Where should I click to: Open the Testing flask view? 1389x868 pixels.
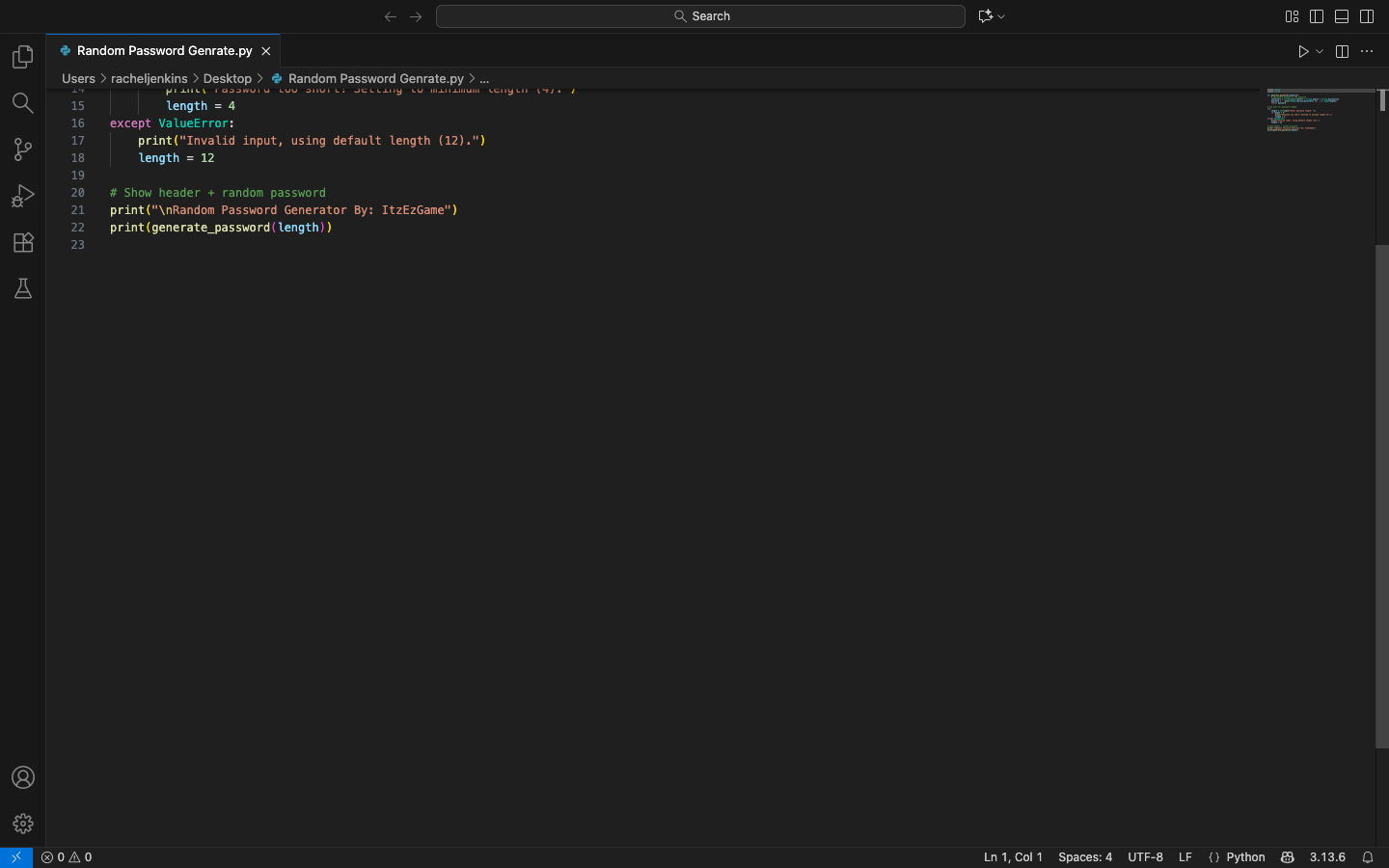pyautogui.click(x=23, y=288)
